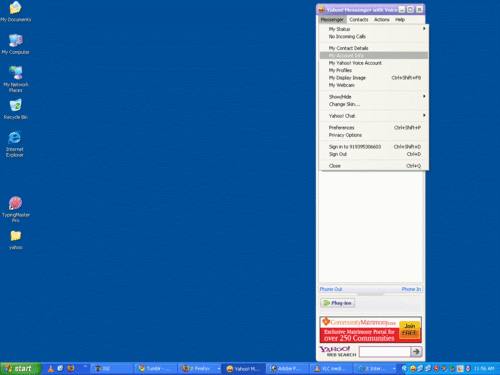Open the Help menu

(x=400, y=20)
